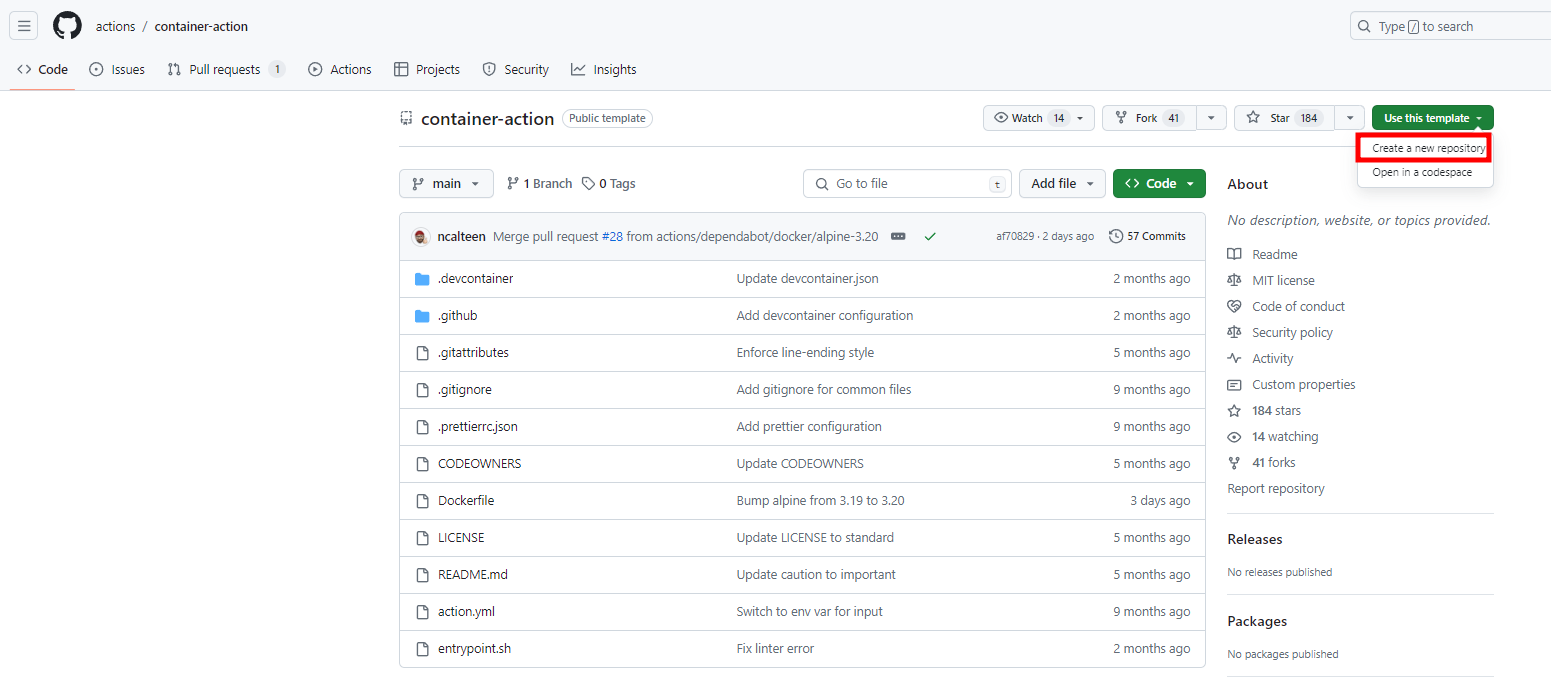Screen dimensions: 1551x678
Task: Open the main branch selector dropdown
Action: (446, 184)
